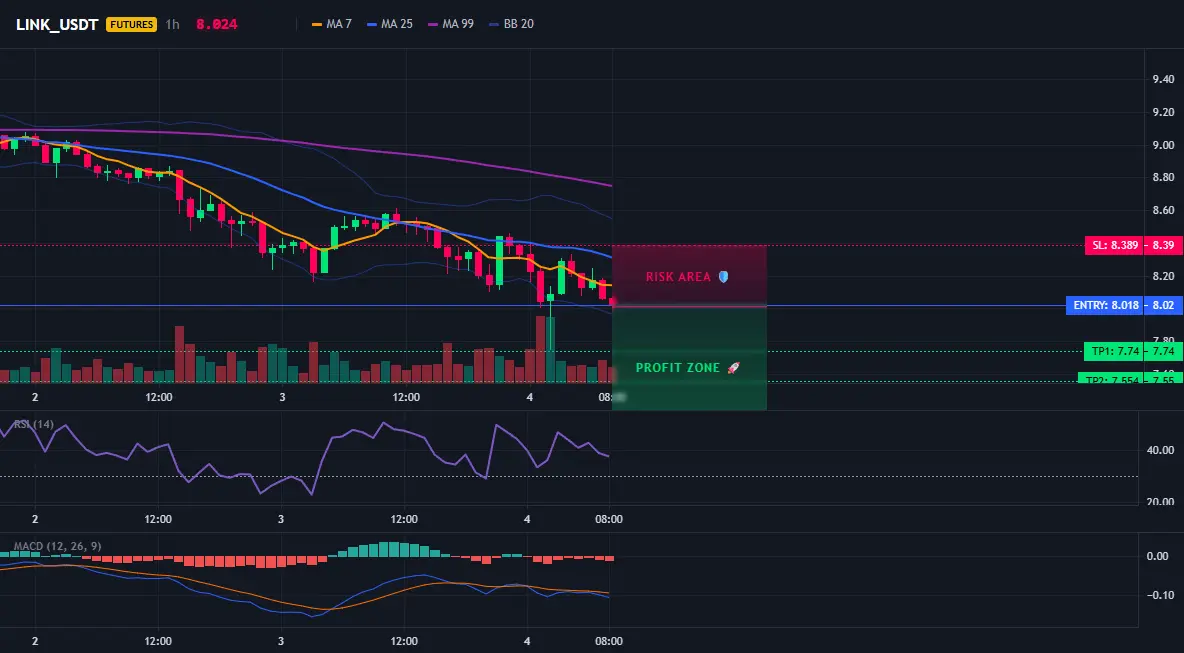Click the TP1: 7.74 target tag

1113,351
